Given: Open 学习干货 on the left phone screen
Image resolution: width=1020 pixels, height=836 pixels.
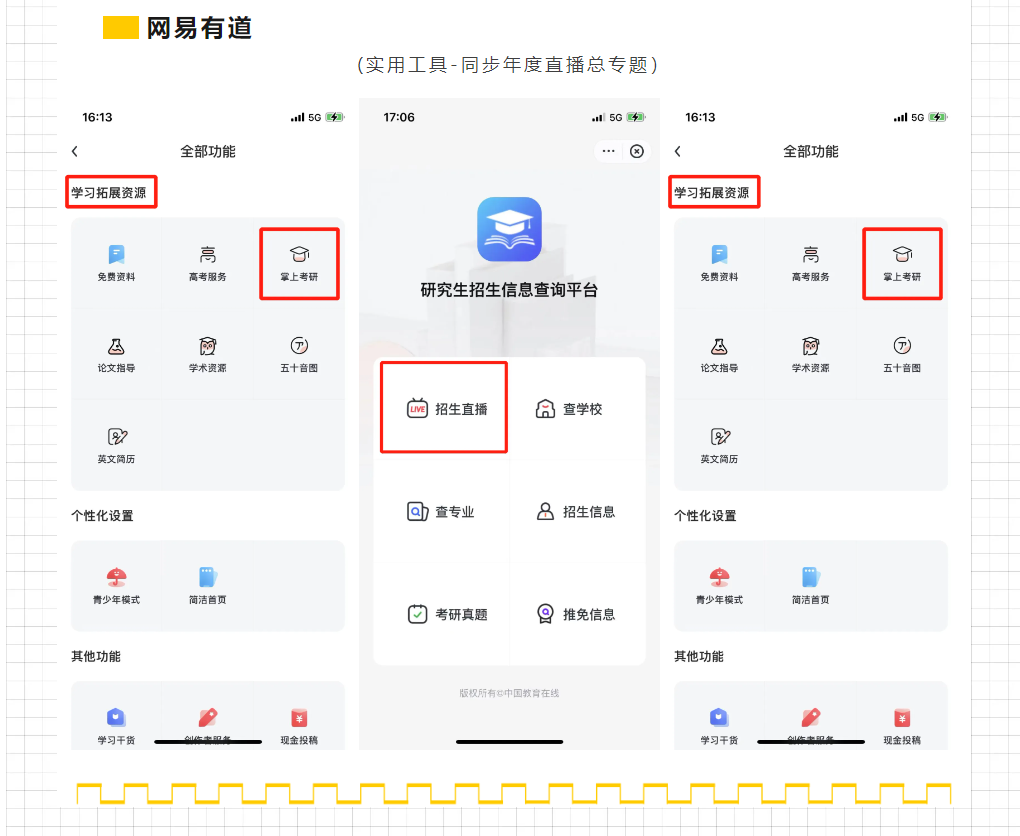Looking at the screenshot, I should 116,726.
